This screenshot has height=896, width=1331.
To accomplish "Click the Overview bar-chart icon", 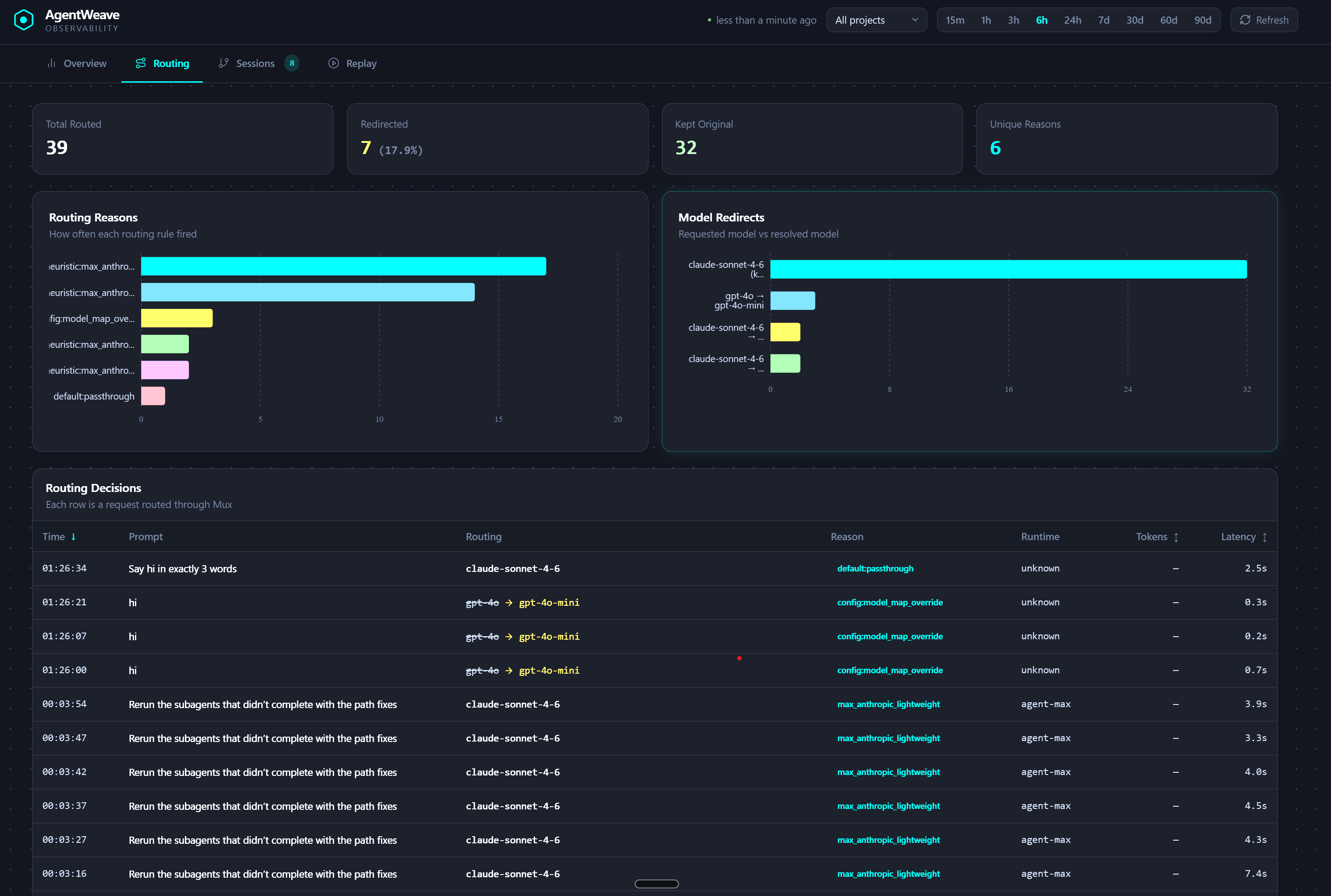I will coord(51,63).
